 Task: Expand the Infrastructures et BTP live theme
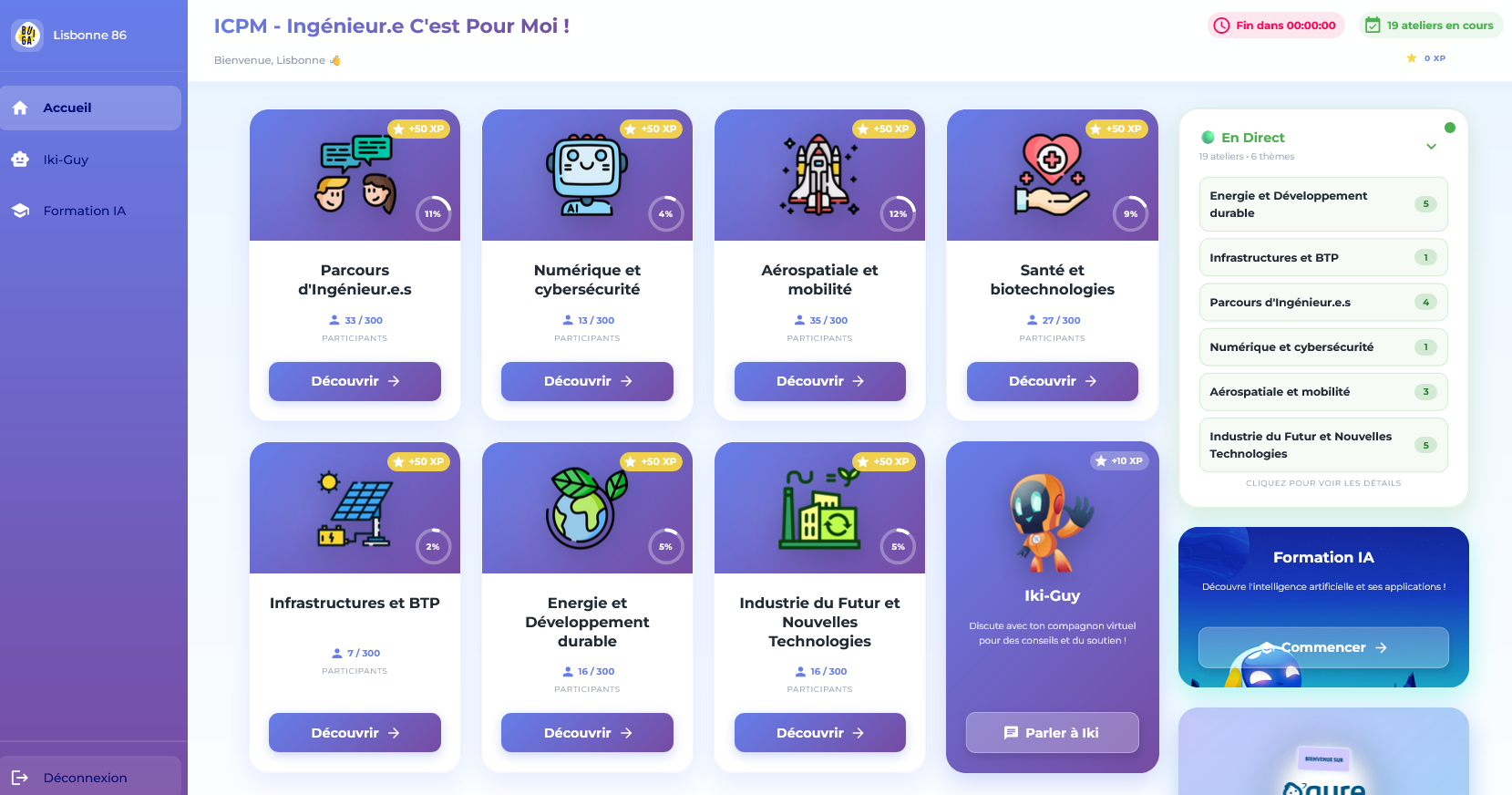1322,258
